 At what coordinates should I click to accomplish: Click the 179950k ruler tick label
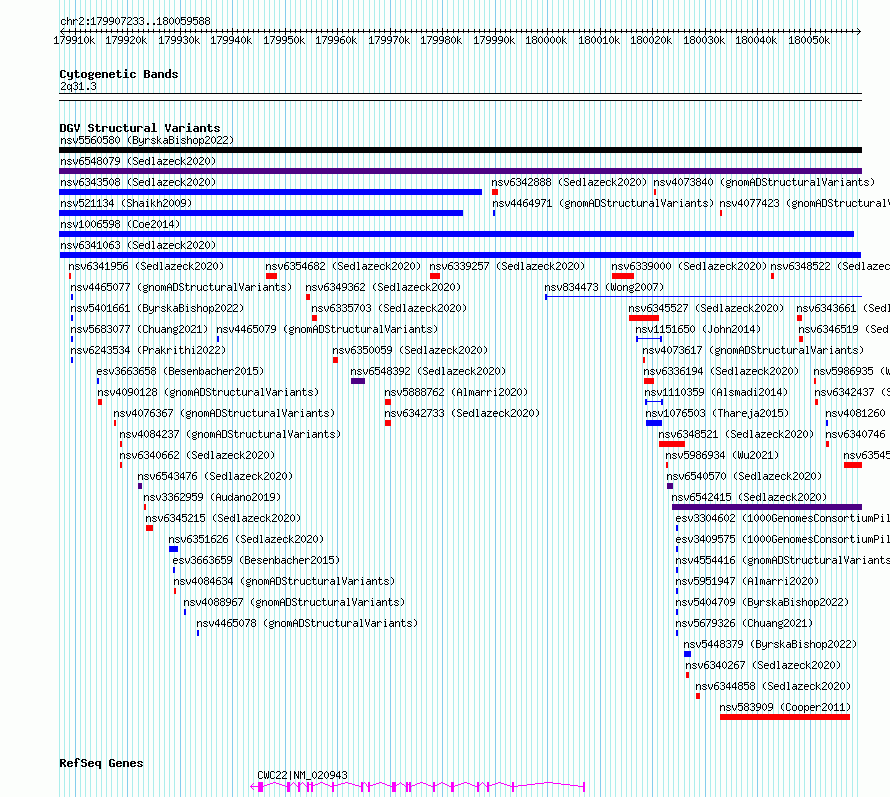284,40
